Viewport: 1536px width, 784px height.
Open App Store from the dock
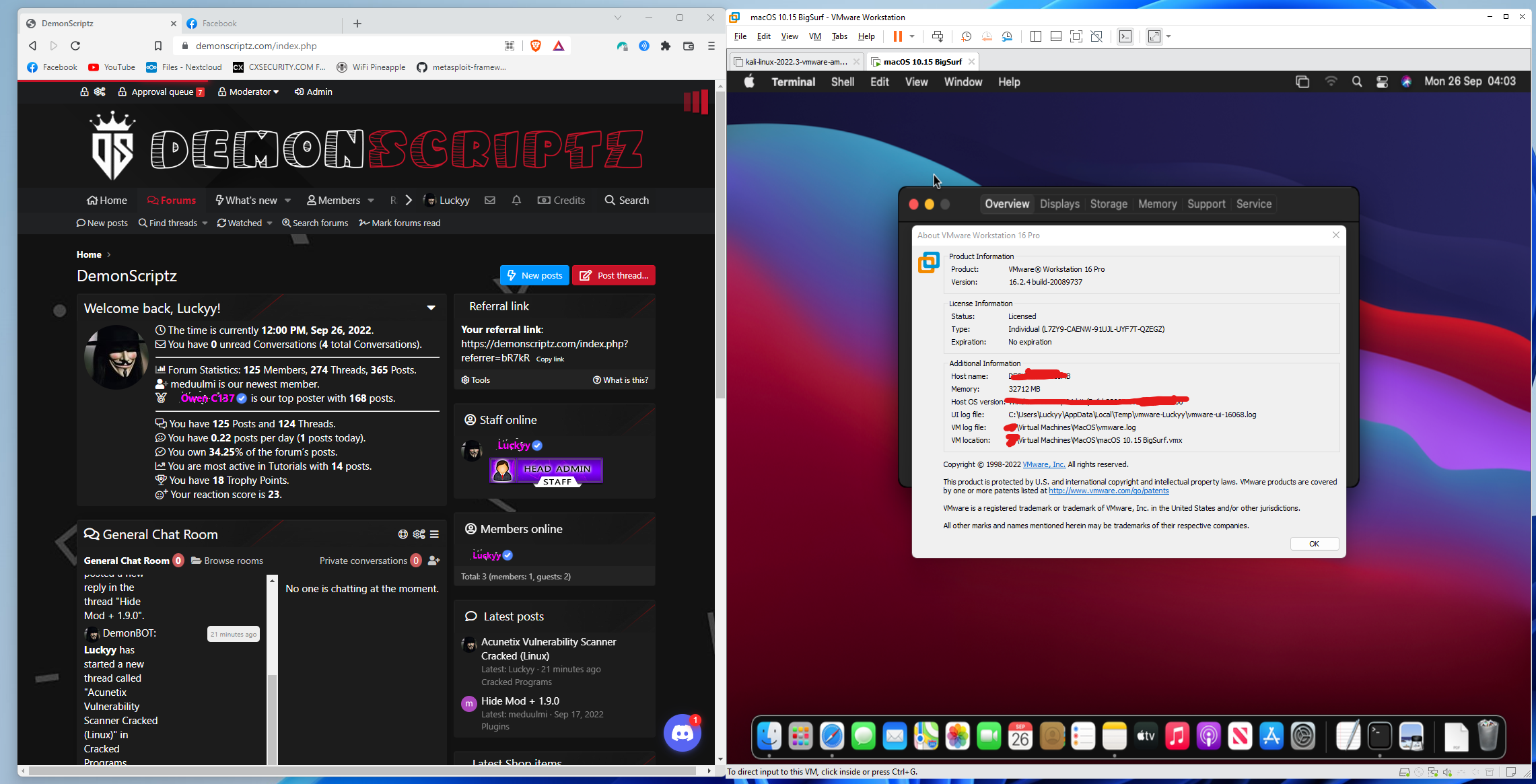point(1271,736)
